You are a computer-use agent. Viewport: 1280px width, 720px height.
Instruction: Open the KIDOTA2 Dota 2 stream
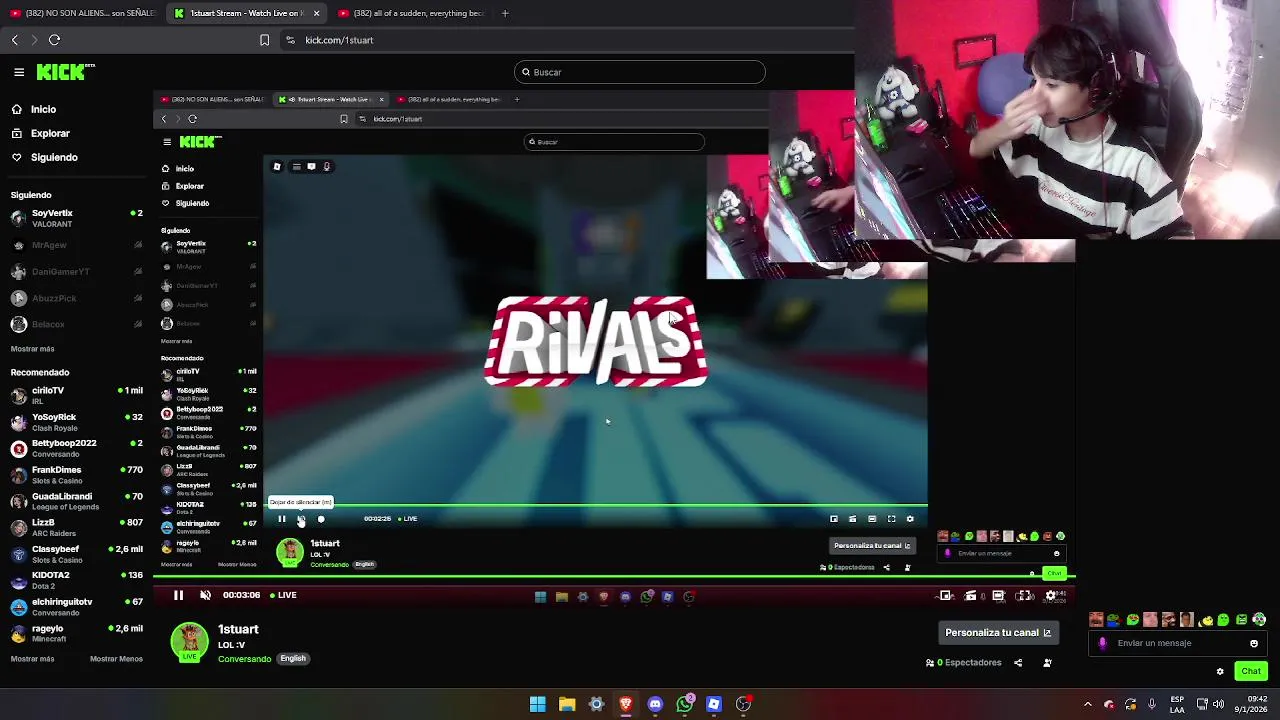coord(76,580)
